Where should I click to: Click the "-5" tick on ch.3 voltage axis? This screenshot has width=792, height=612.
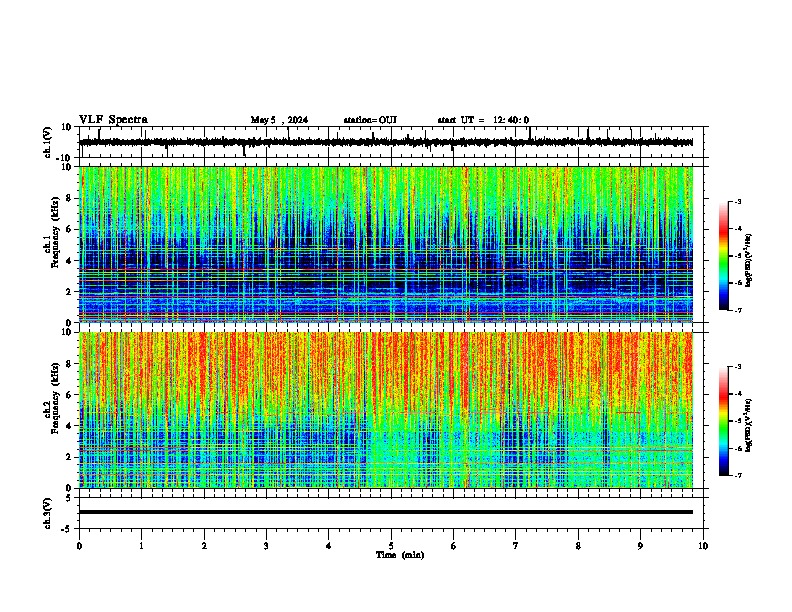click(x=67, y=529)
